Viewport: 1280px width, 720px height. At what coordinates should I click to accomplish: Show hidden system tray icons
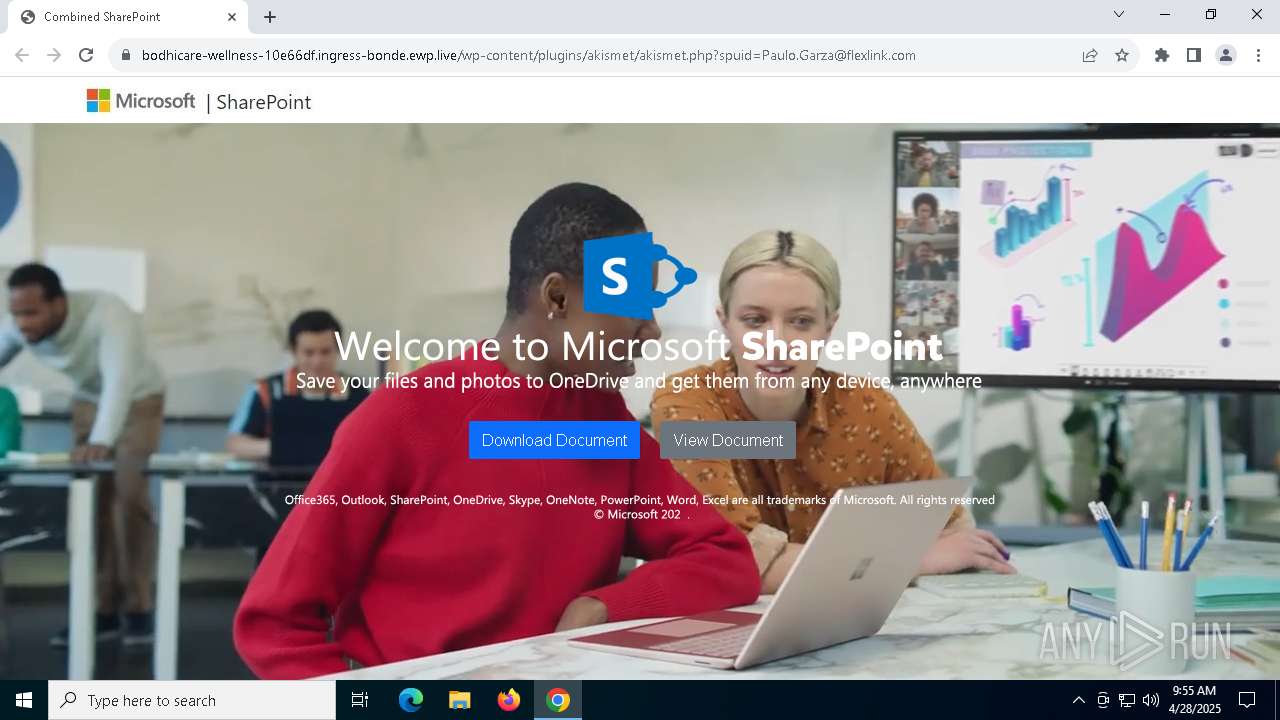1078,700
